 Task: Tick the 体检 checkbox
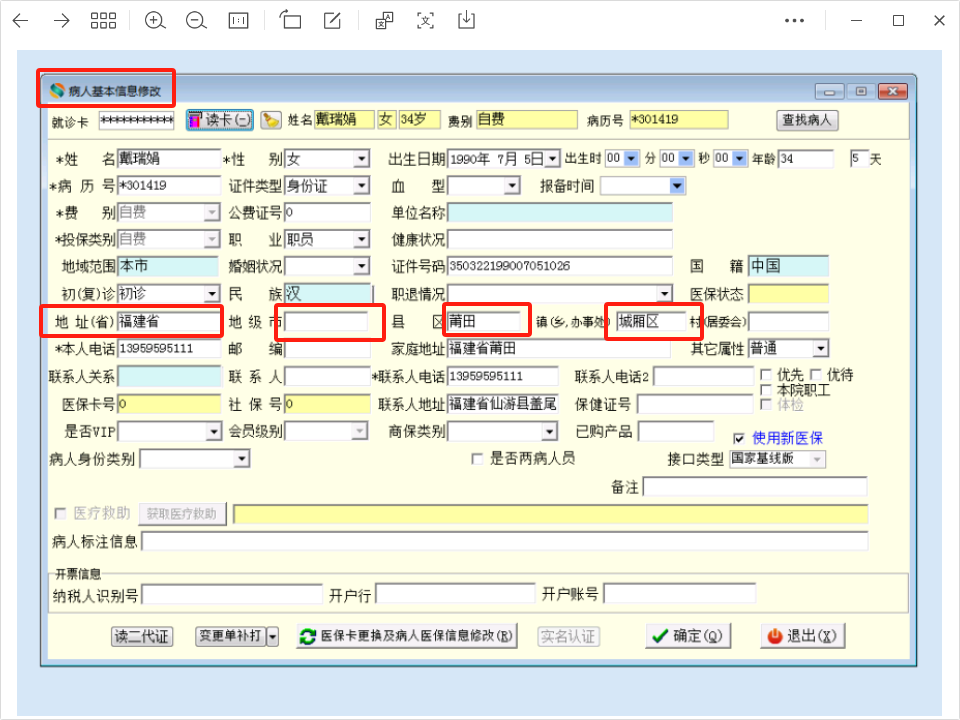coord(765,405)
